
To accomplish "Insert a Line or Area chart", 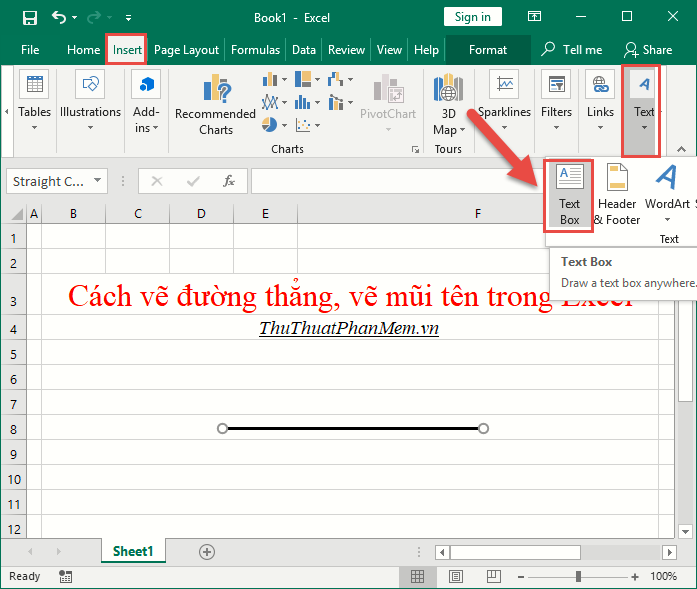I will coord(274,103).
